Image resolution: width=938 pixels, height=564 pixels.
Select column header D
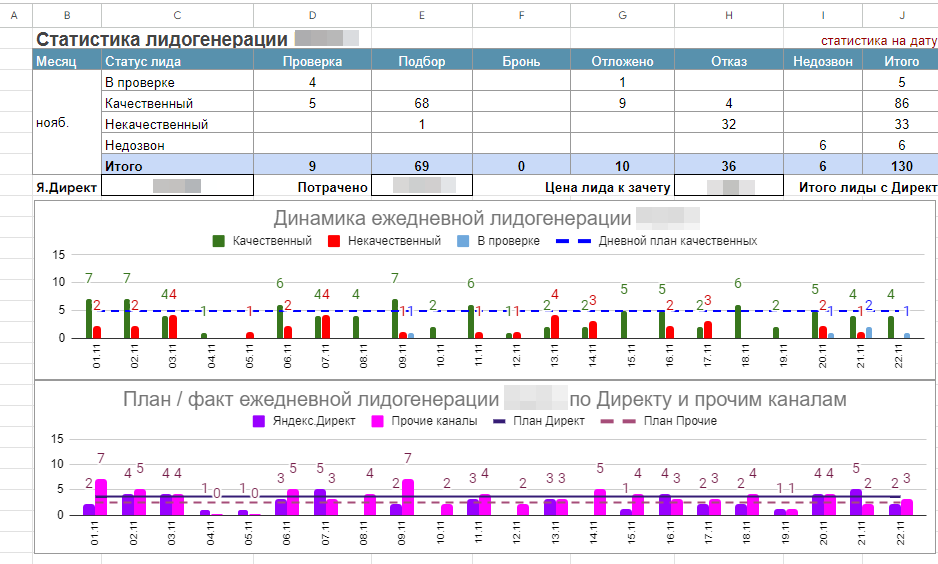[312, 15]
